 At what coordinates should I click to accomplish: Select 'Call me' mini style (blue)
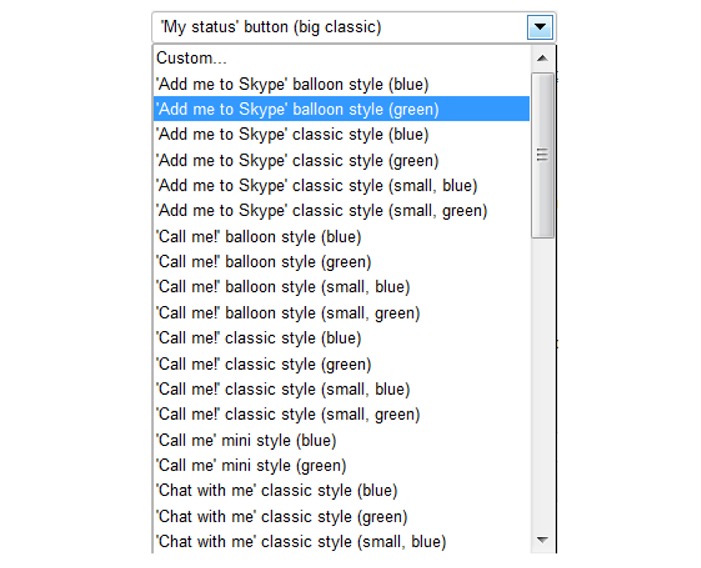(246, 440)
